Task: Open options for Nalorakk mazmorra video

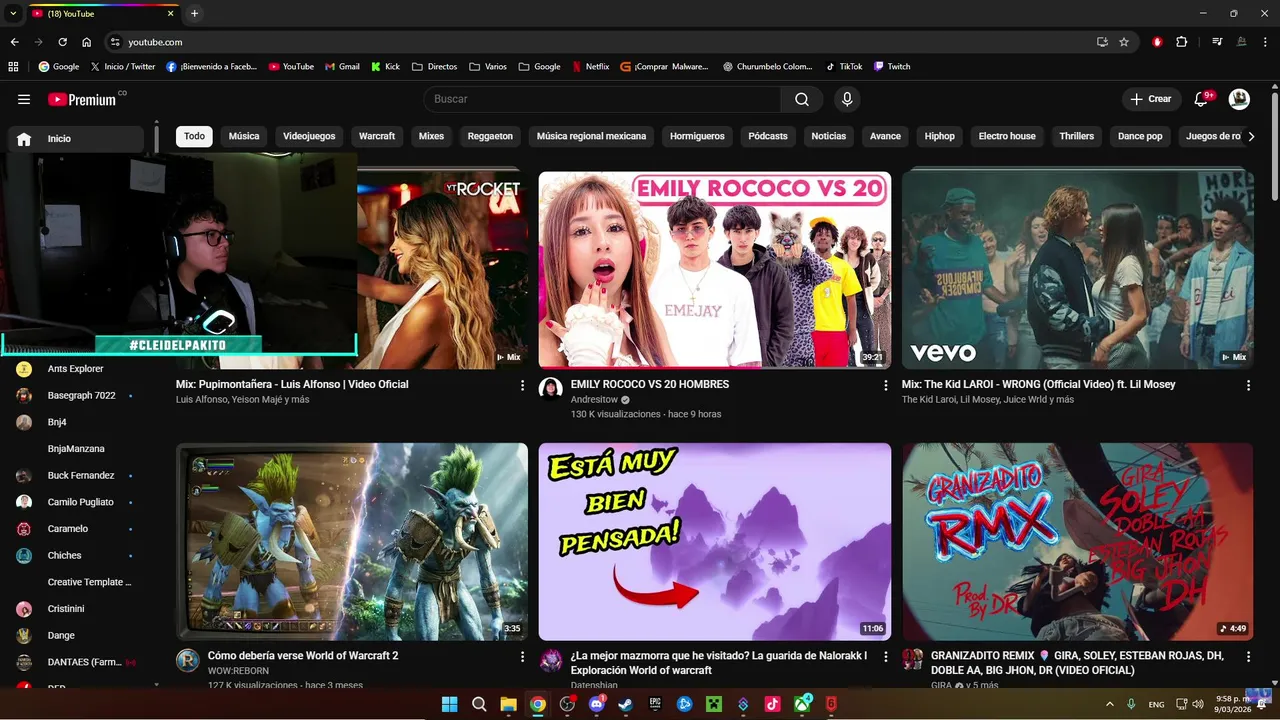Action: pos(885,657)
